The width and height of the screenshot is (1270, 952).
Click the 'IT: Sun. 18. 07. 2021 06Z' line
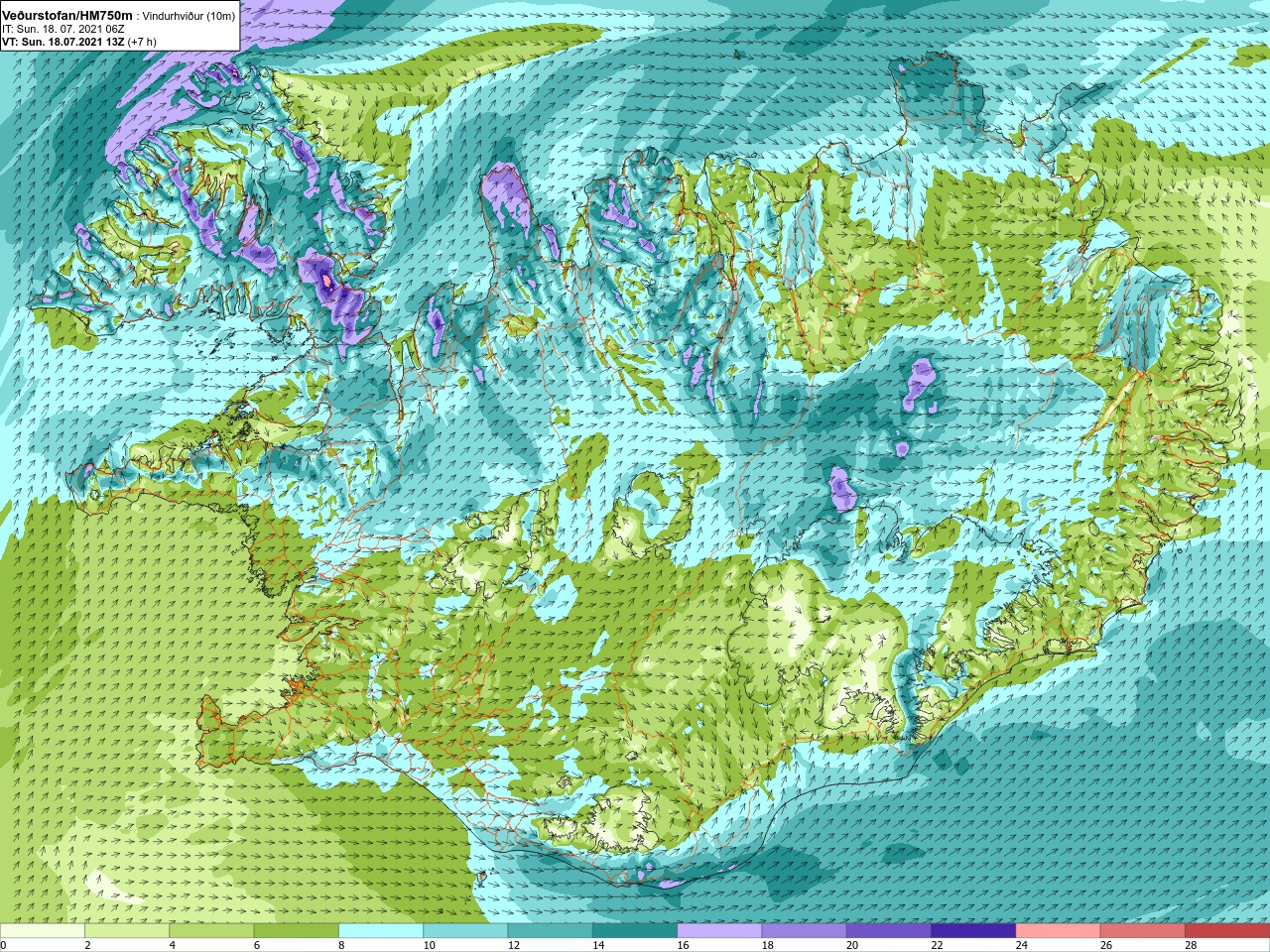coord(63,30)
